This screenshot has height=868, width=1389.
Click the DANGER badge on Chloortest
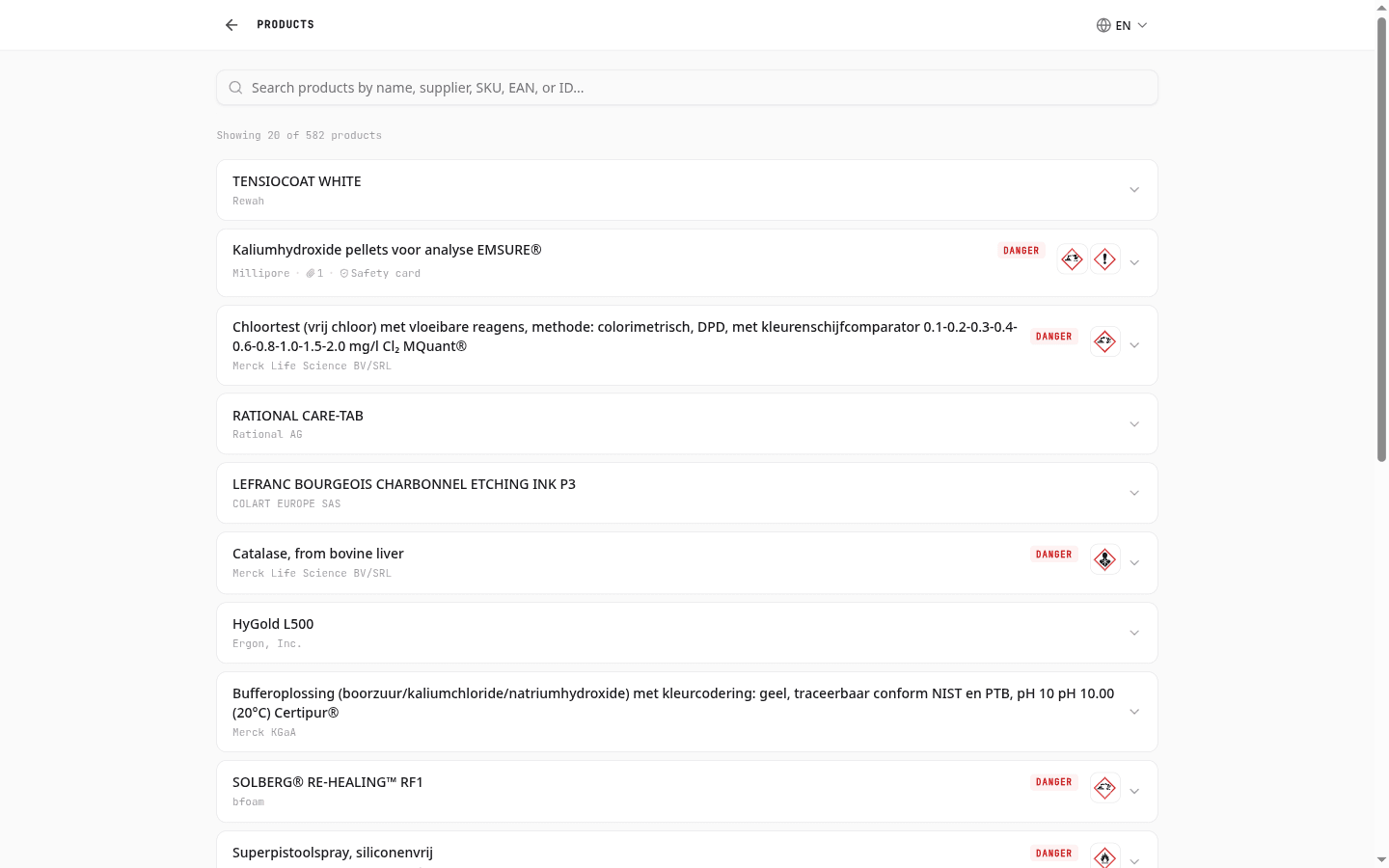pyautogui.click(x=1054, y=337)
